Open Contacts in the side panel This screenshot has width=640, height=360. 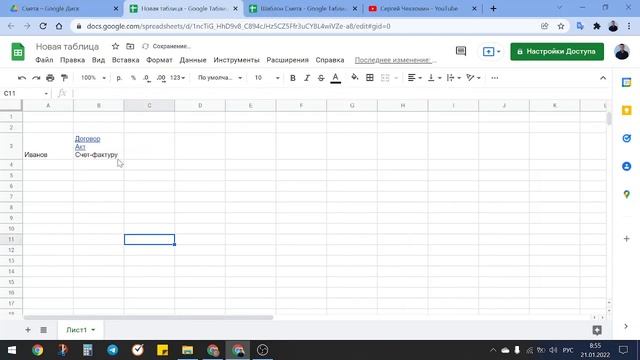[x=627, y=167]
